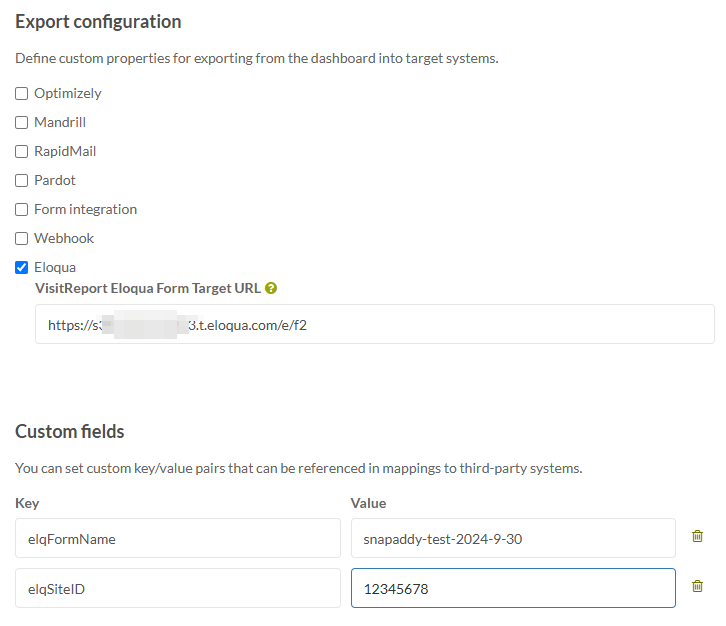
Task: Click the help icon beside Eloqua Form Target URL
Action: tap(271, 288)
